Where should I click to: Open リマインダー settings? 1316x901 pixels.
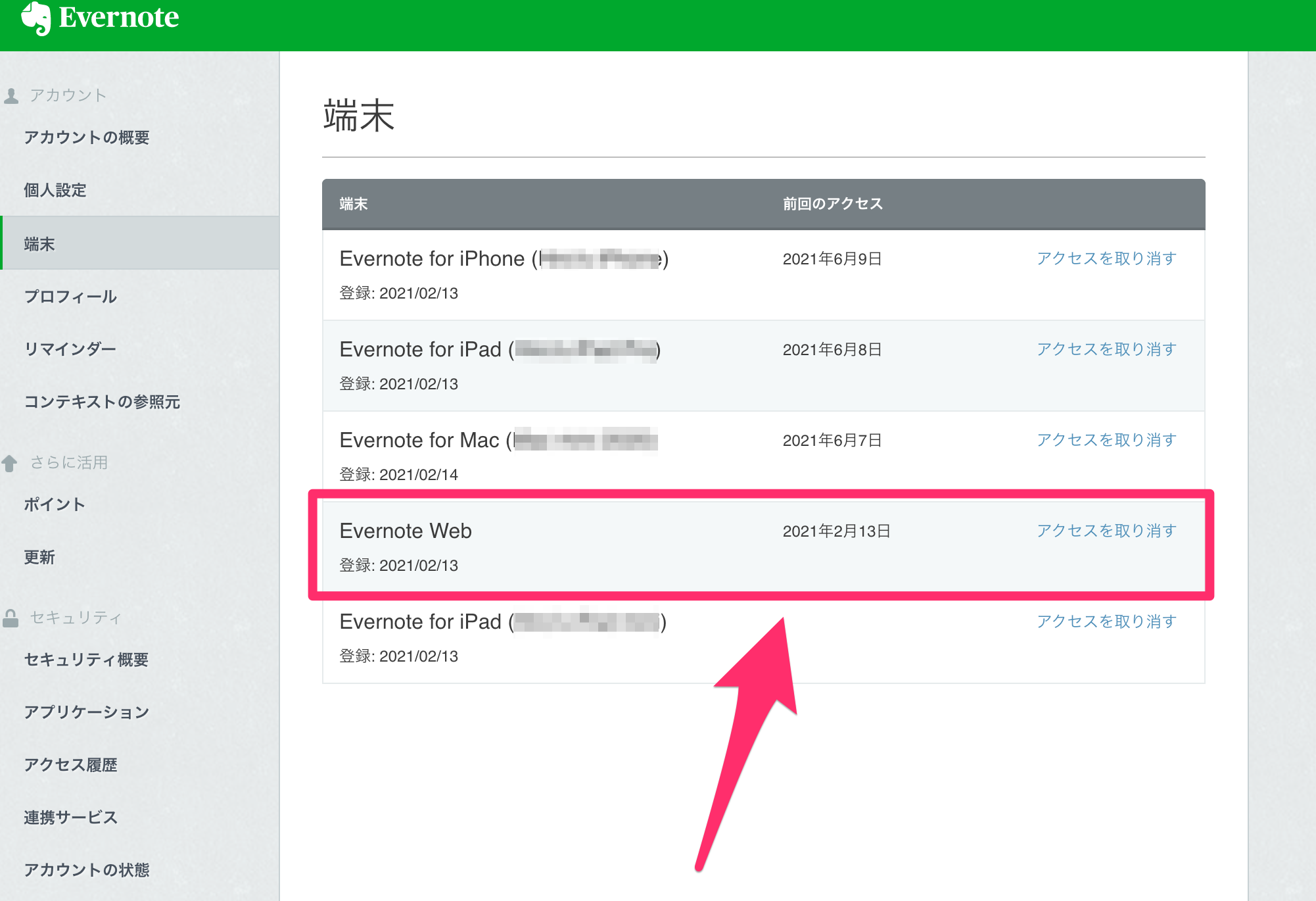[70, 349]
